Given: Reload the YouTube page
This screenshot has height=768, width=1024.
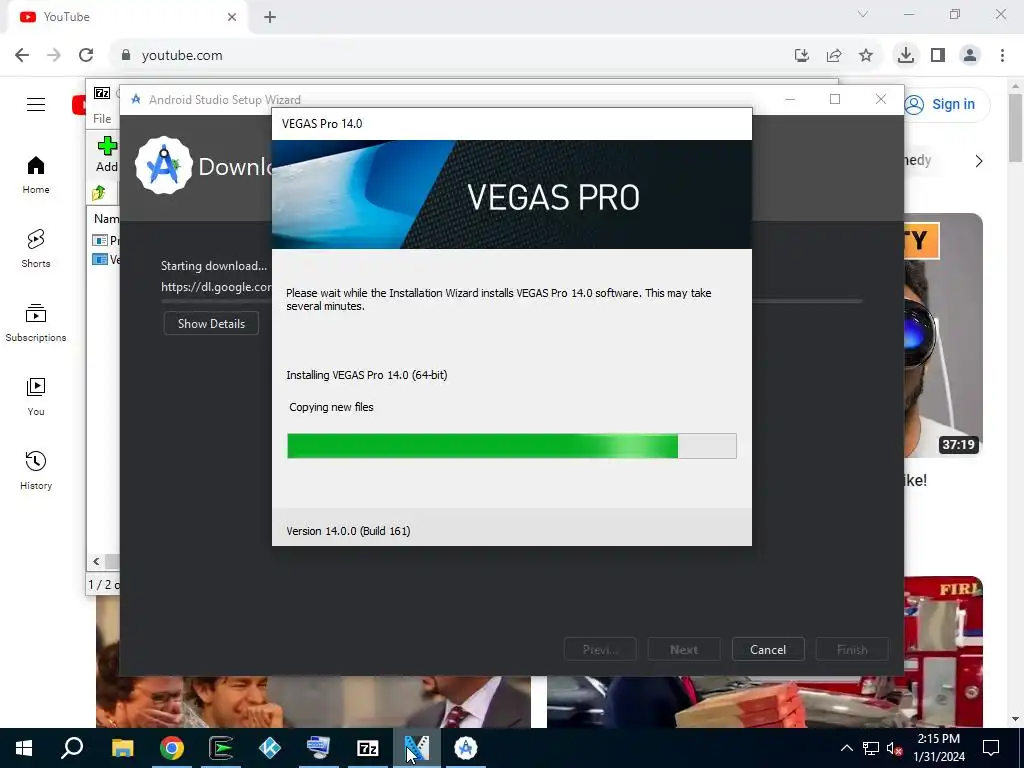Looking at the screenshot, I should coord(86,55).
